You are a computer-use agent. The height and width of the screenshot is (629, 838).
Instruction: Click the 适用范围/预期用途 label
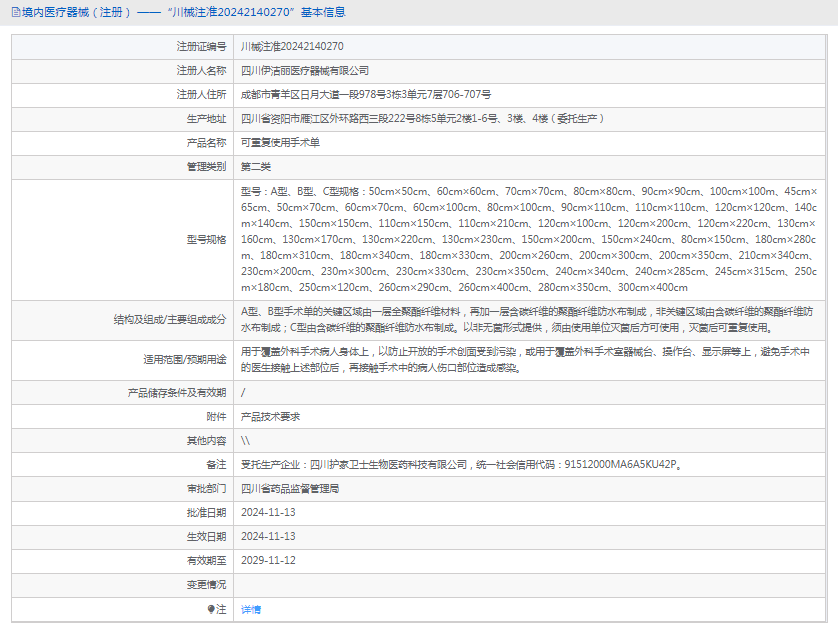pyautogui.click(x=185, y=360)
